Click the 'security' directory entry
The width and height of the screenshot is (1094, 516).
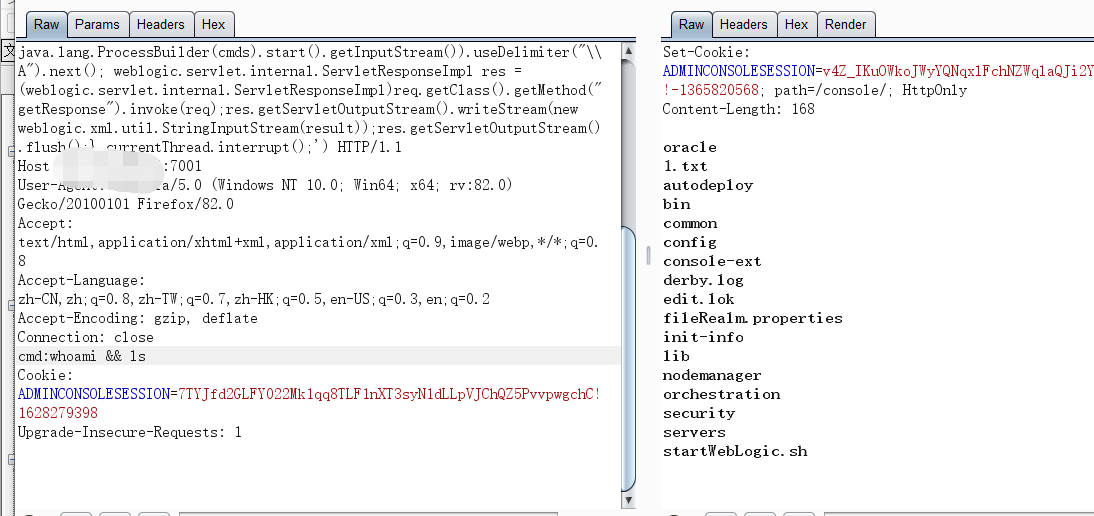pos(699,413)
